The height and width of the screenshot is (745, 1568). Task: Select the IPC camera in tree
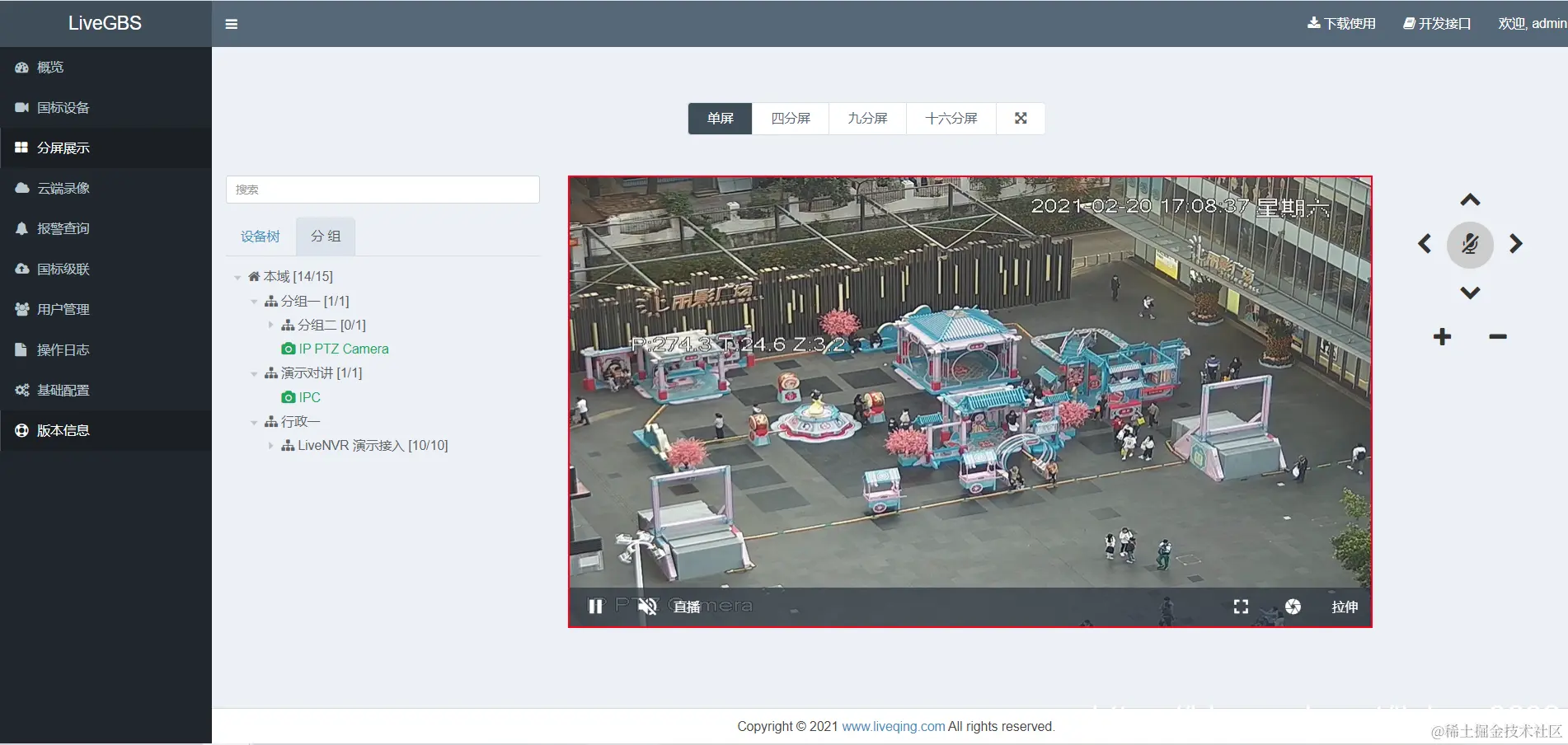[310, 398]
